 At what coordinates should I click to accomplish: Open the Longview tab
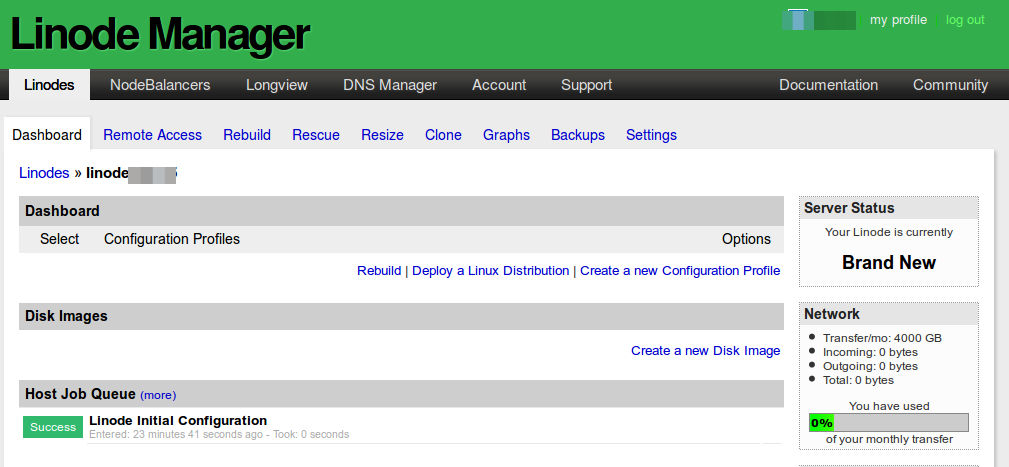tap(277, 85)
